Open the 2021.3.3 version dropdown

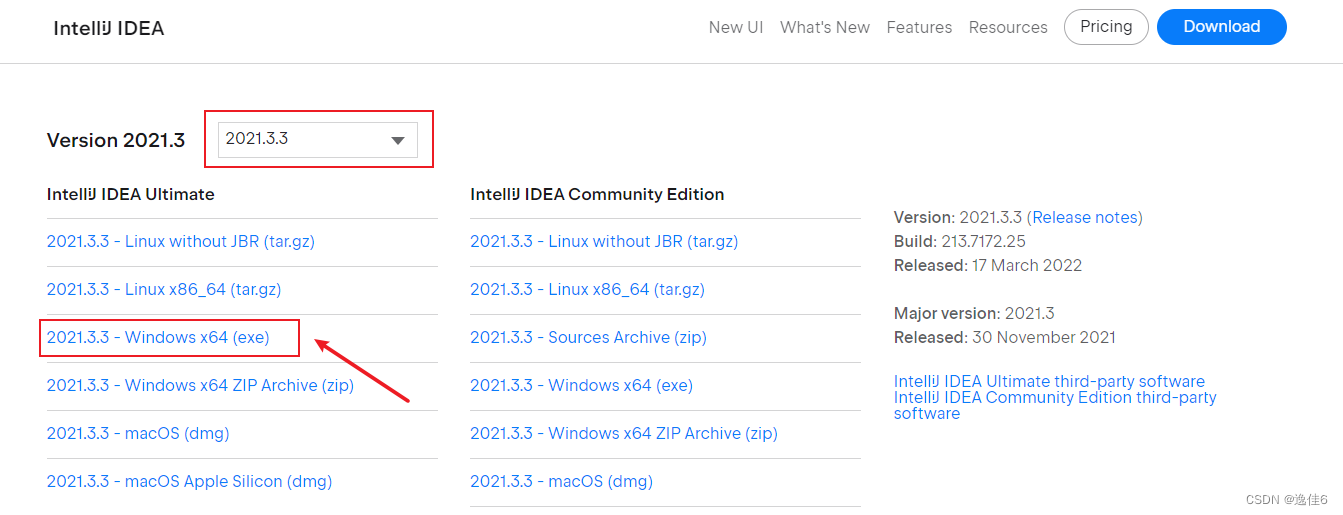pyautogui.click(x=318, y=139)
